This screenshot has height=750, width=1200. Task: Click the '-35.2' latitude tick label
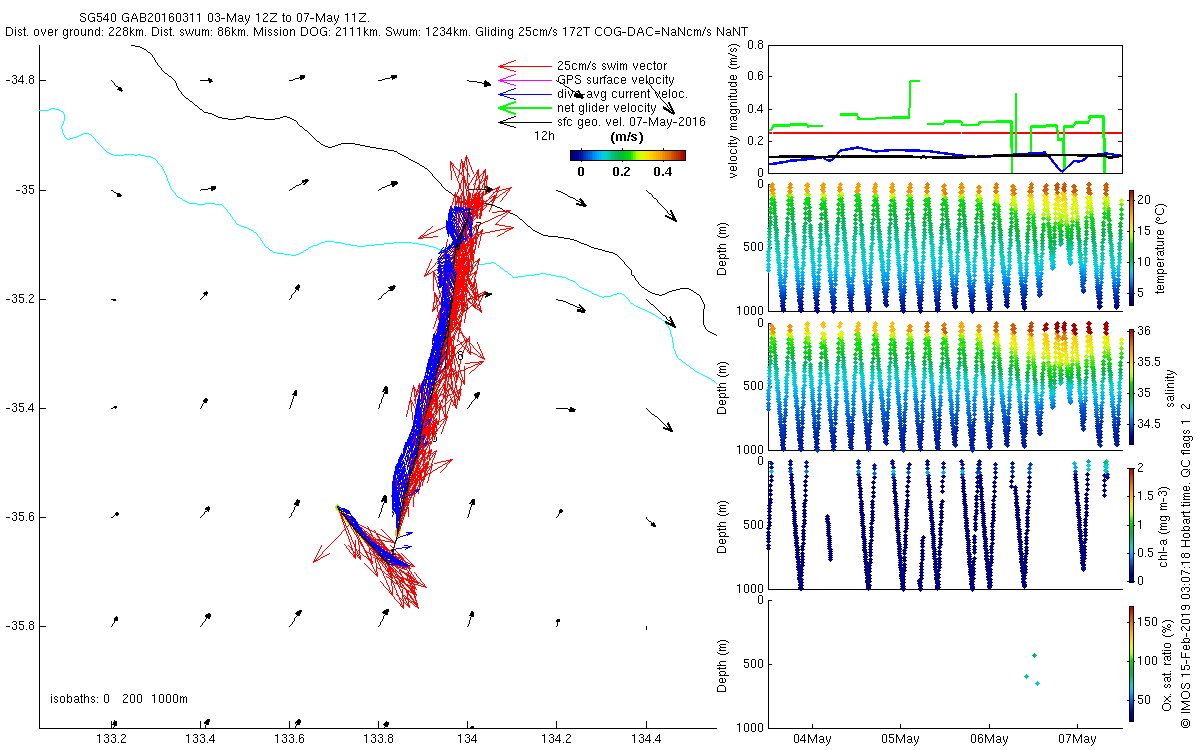[x=20, y=299]
